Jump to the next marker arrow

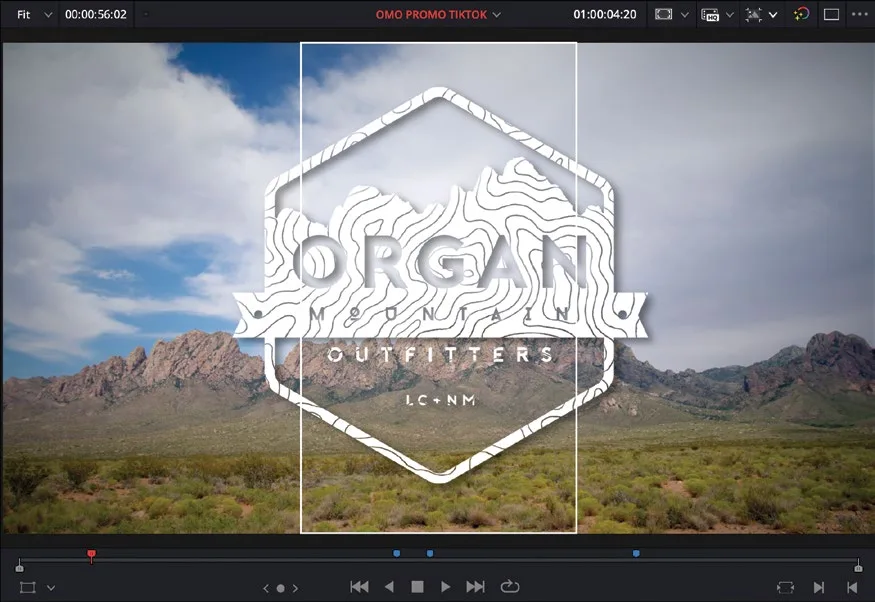click(295, 588)
